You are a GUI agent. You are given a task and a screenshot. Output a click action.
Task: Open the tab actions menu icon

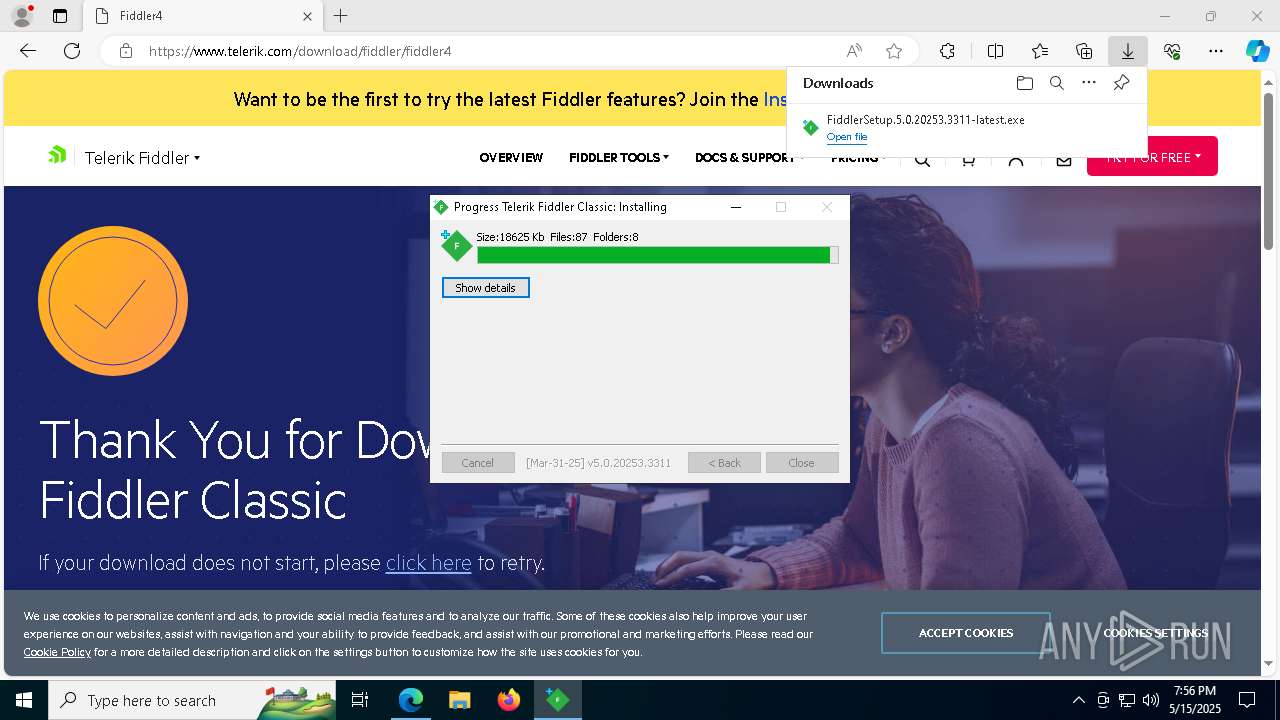click(60, 16)
